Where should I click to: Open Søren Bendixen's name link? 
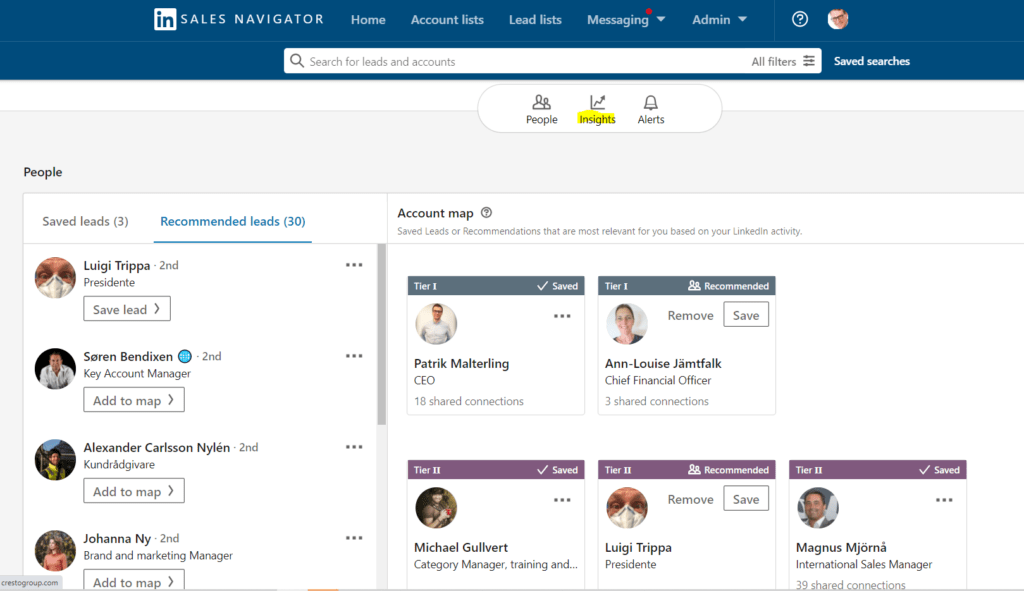point(128,357)
